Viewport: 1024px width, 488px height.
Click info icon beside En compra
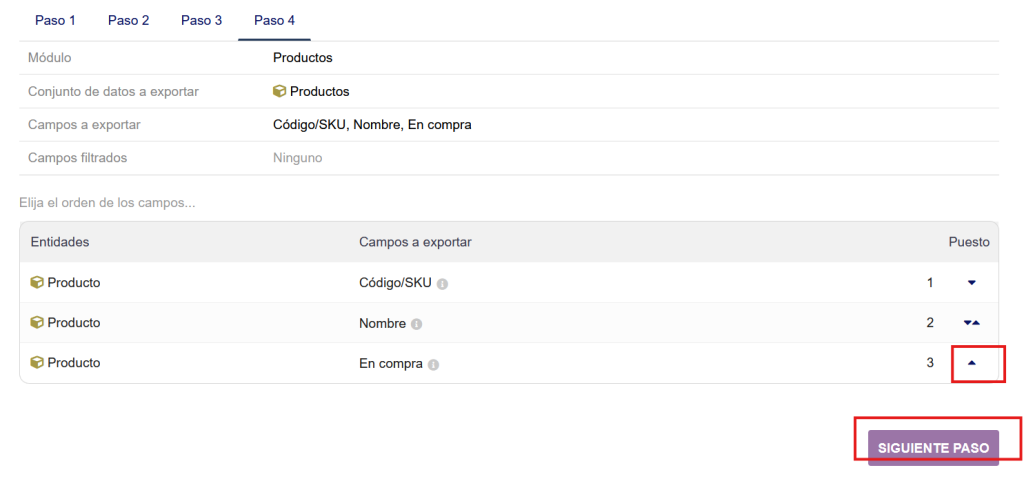click(x=434, y=364)
